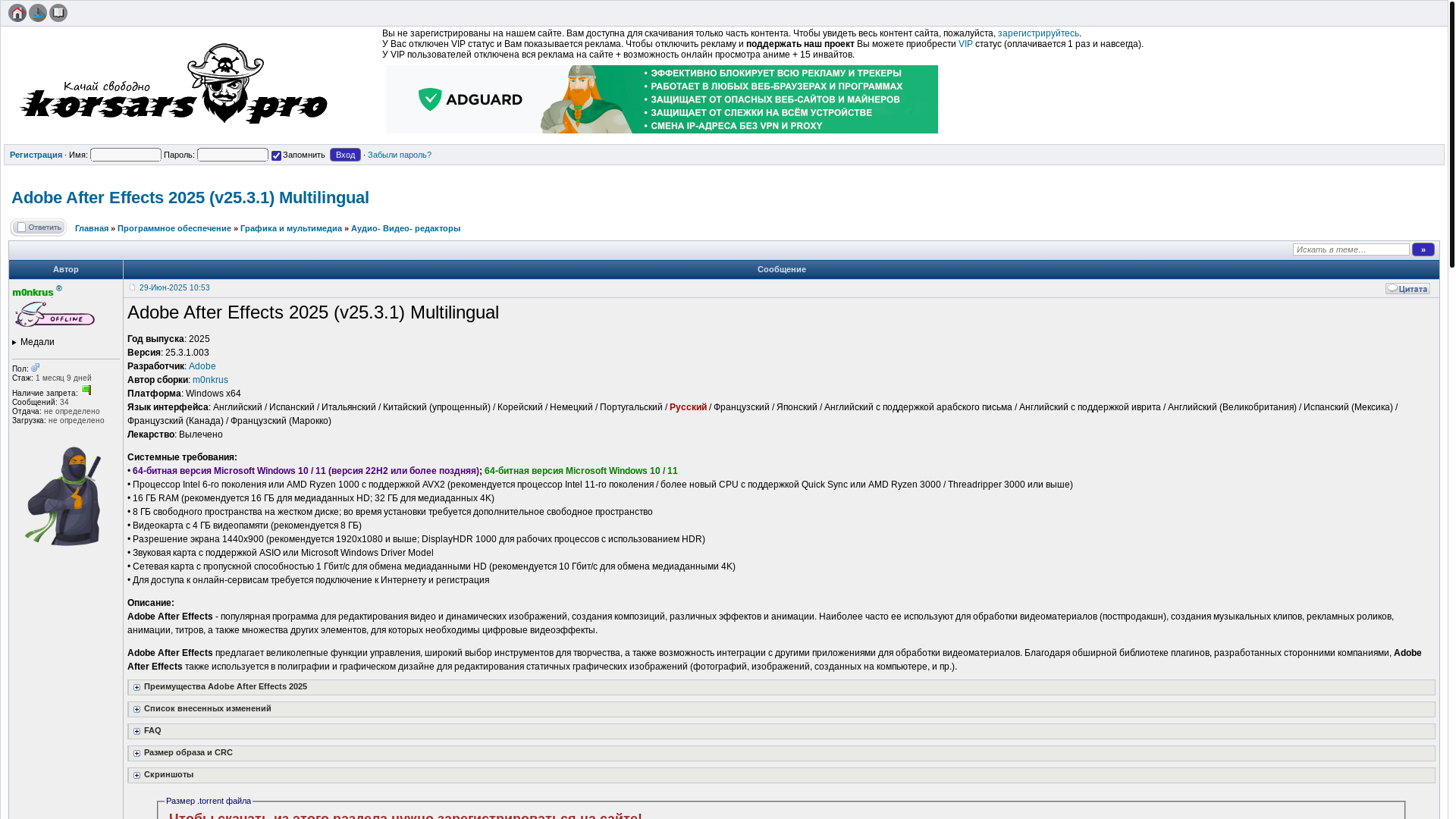1456x819 pixels.
Task: Click the Сообщений: 34 stat
Action: click(x=40, y=403)
